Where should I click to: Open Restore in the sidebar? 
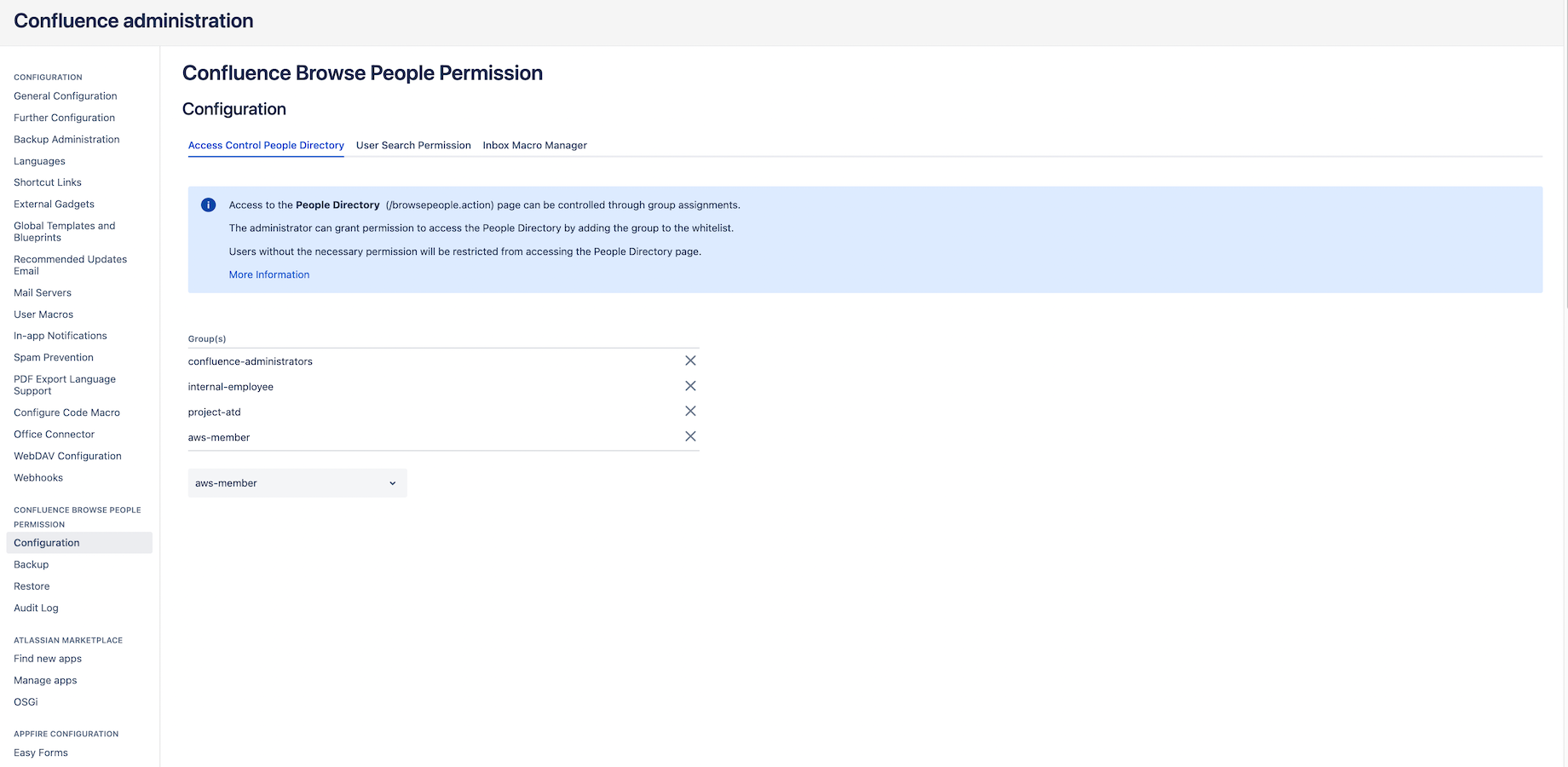click(x=32, y=586)
